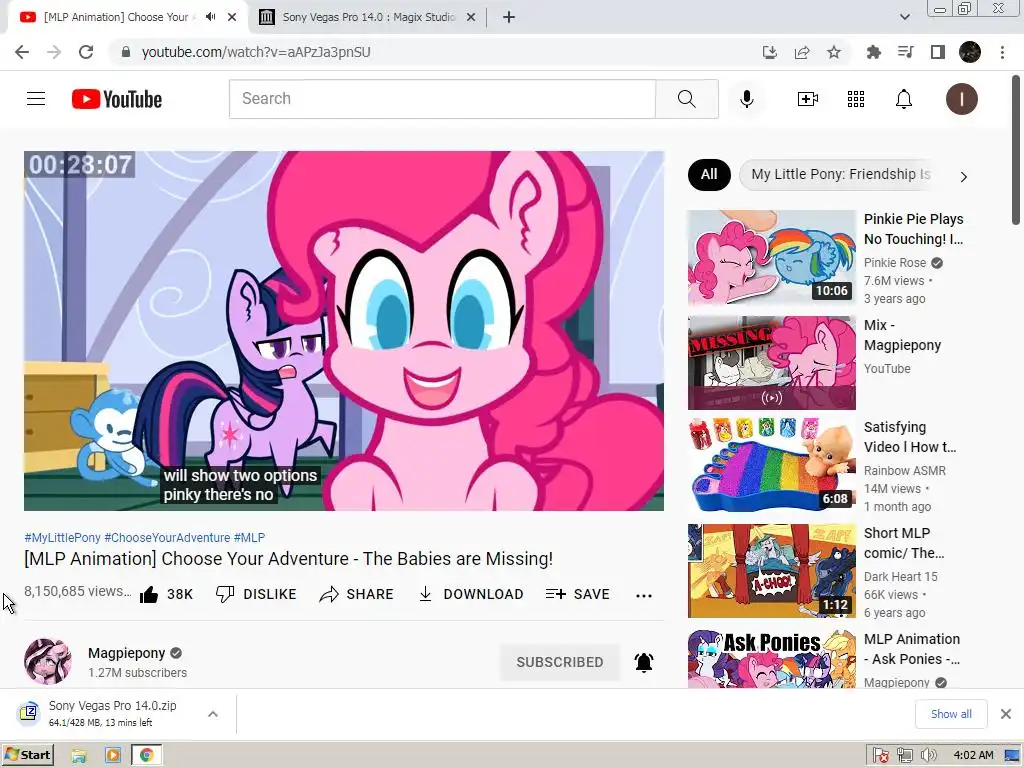Image resolution: width=1024 pixels, height=768 pixels.
Task: Save the video to a playlist
Action: point(578,594)
